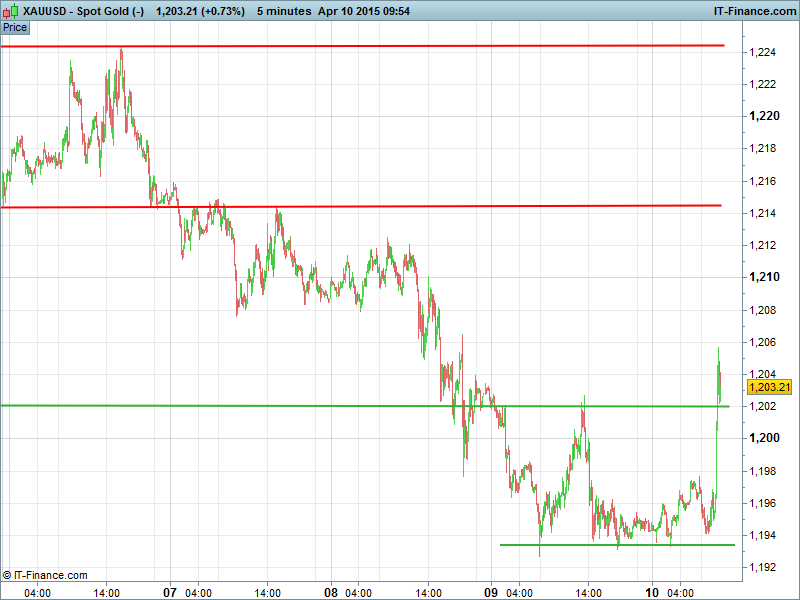Click the 1,210 label on price axis
The height and width of the screenshot is (600, 800).
point(764,277)
